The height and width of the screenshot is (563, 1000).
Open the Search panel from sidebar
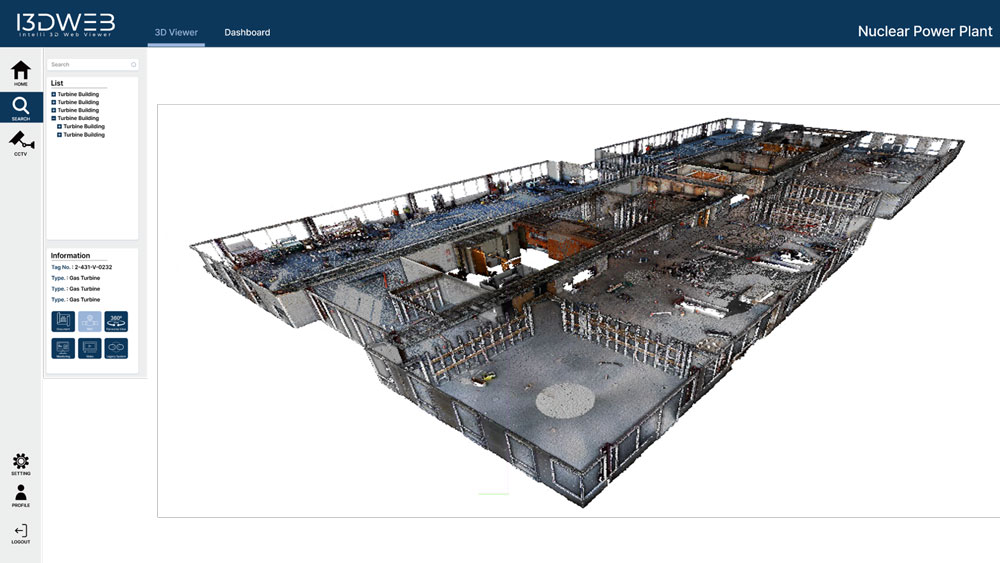[x=21, y=108]
